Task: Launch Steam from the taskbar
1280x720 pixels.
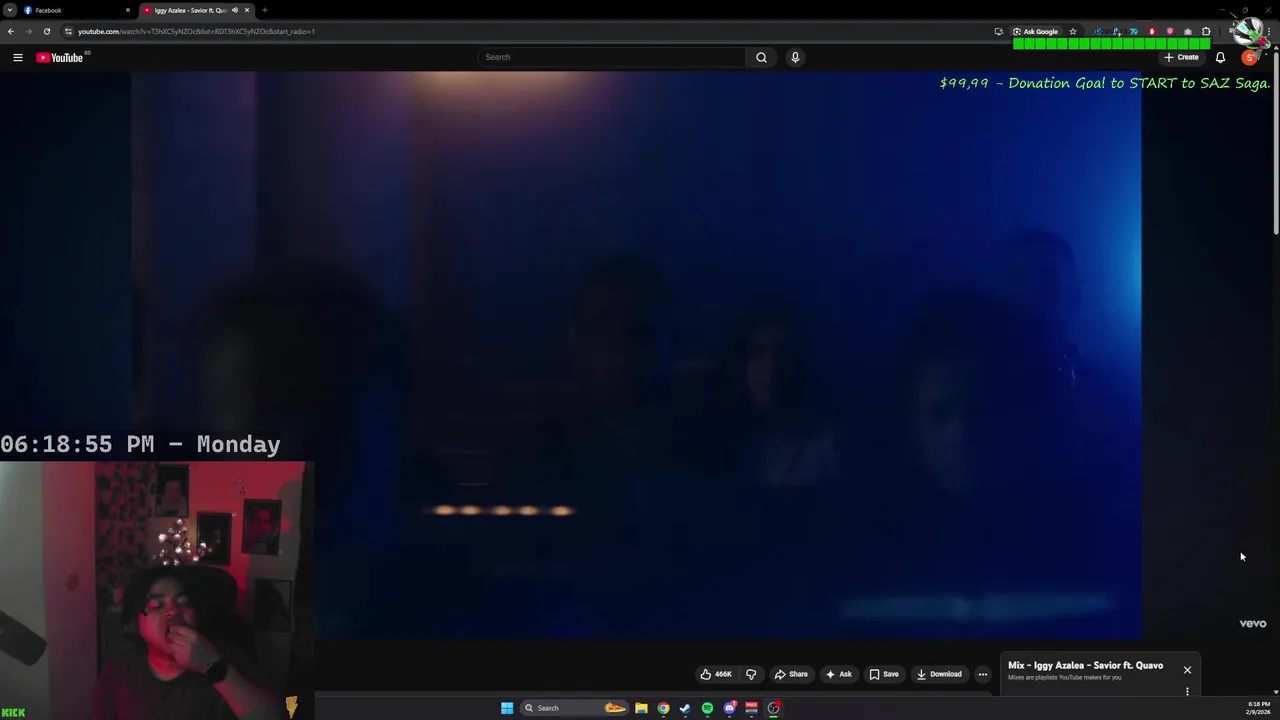Action: point(685,708)
